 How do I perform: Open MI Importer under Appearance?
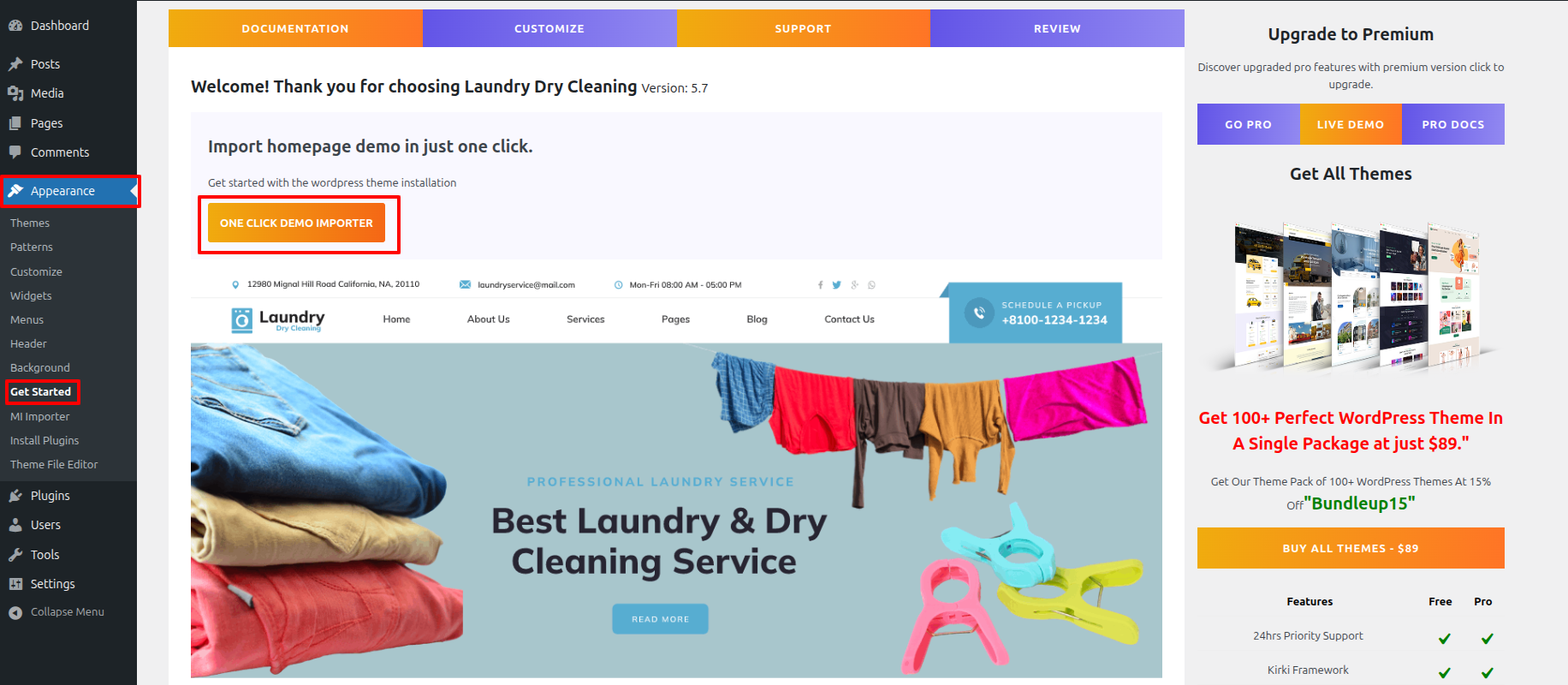pyautogui.click(x=40, y=417)
